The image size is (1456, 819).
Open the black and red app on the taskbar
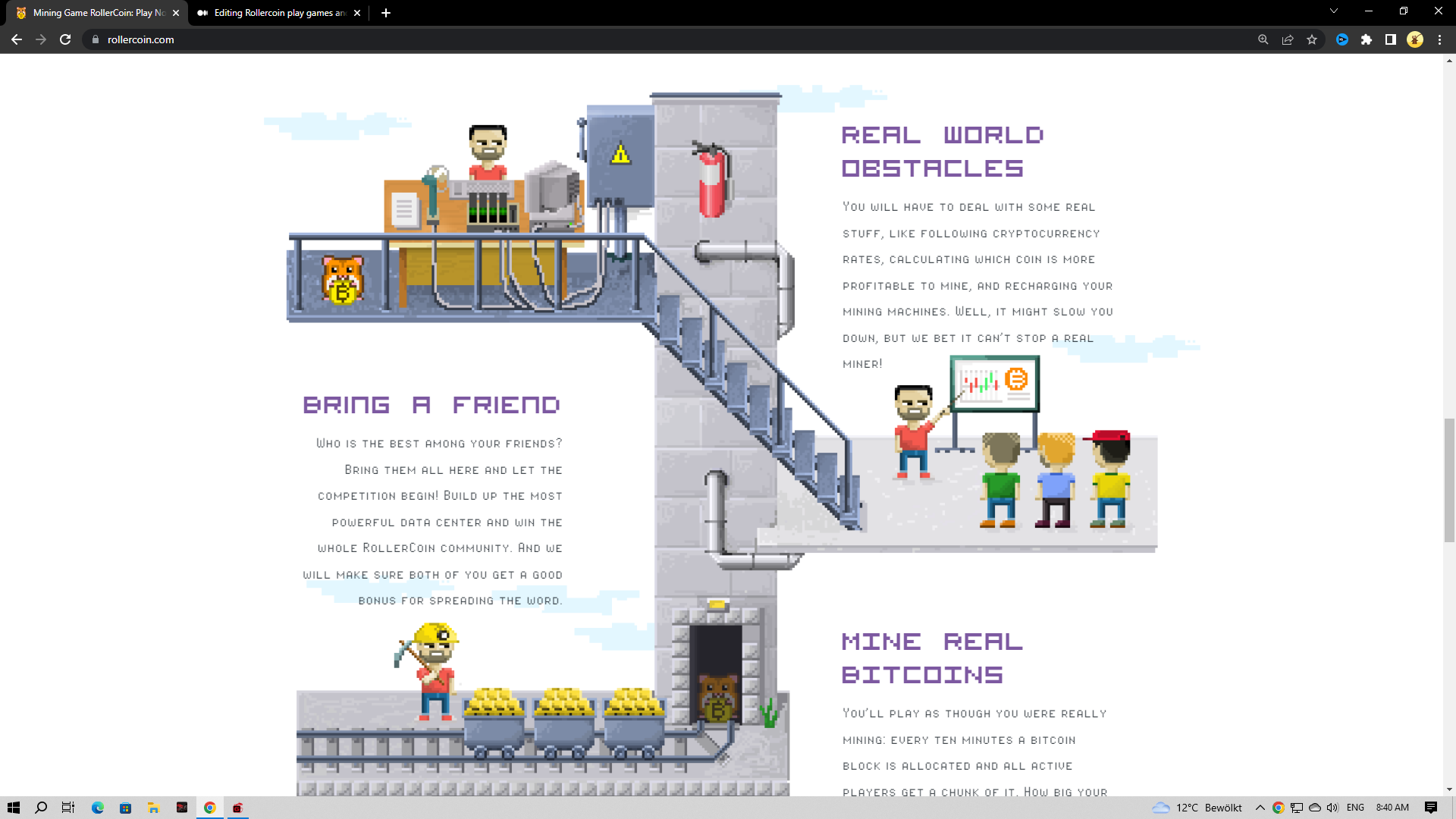coord(182,808)
